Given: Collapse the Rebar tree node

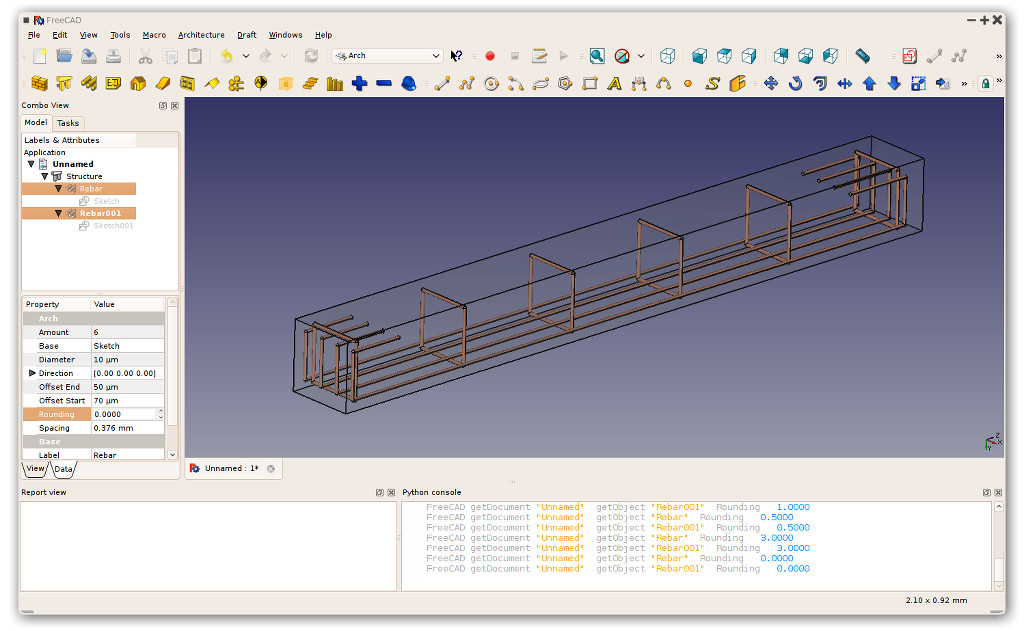Looking at the screenshot, I should click(58, 189).
